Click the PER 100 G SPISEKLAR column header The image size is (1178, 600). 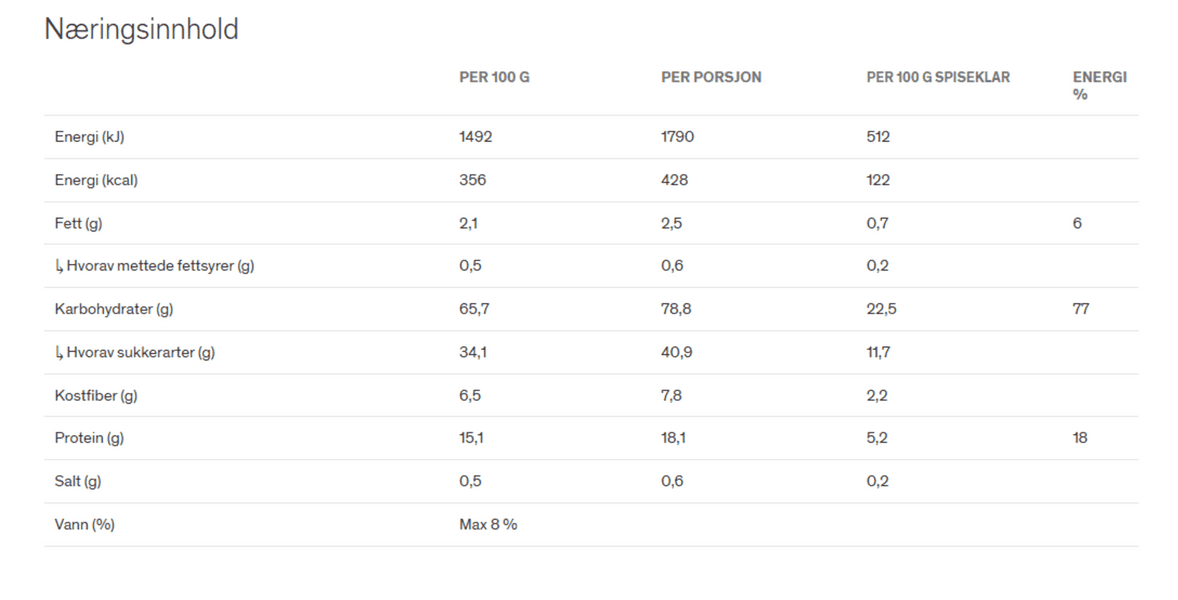tap(938, 77)
